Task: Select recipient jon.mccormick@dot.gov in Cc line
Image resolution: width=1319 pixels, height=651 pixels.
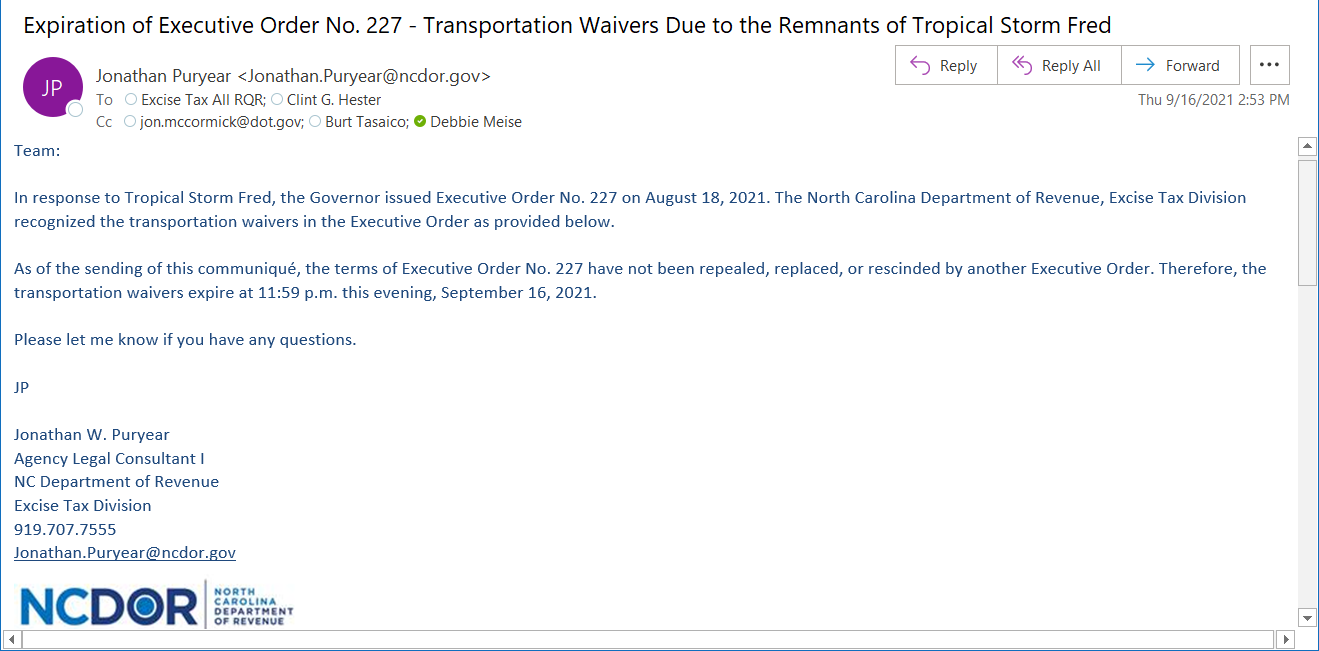Action: tap(221, 122)
